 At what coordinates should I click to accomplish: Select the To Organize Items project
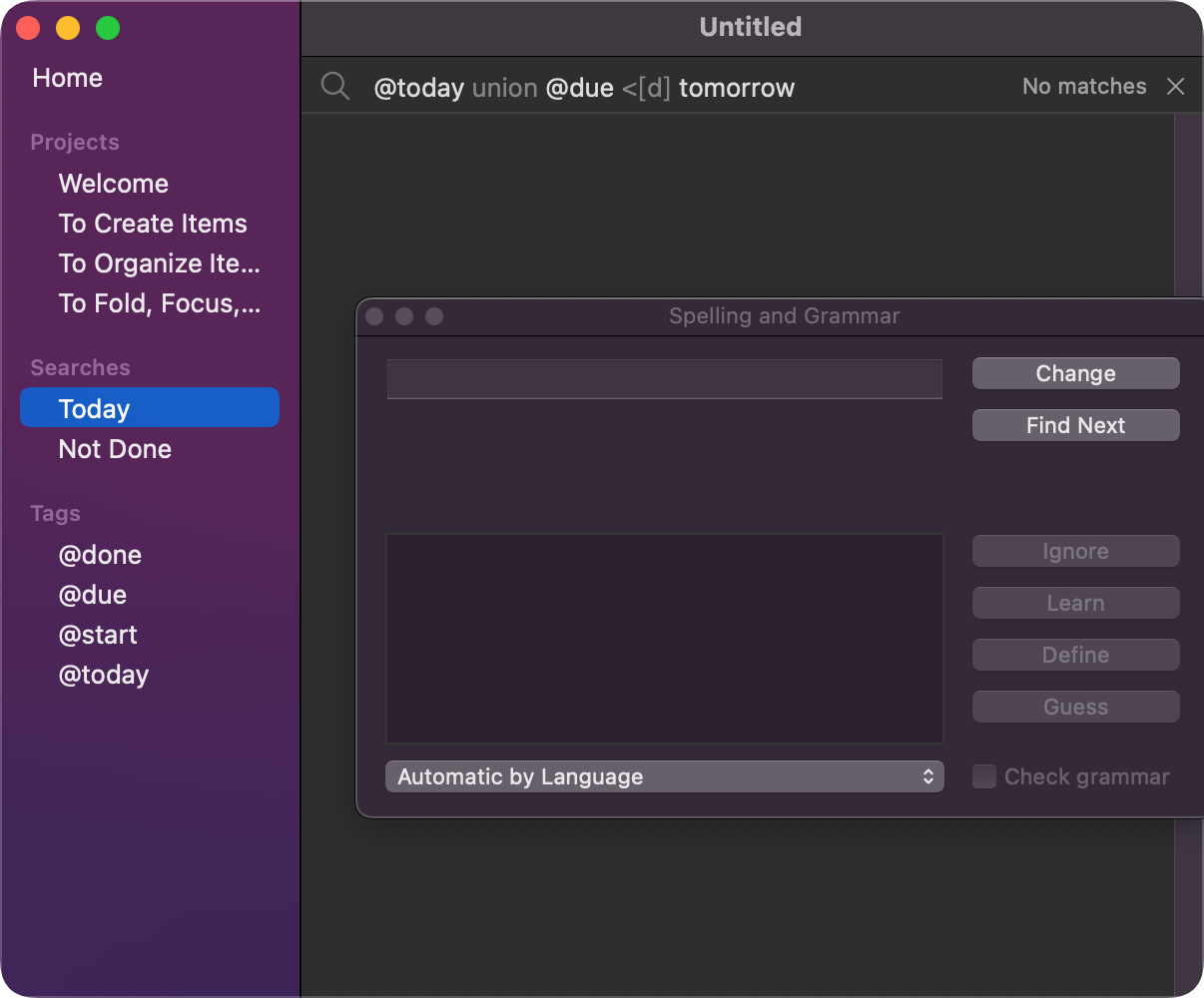(x=159, y=263)
